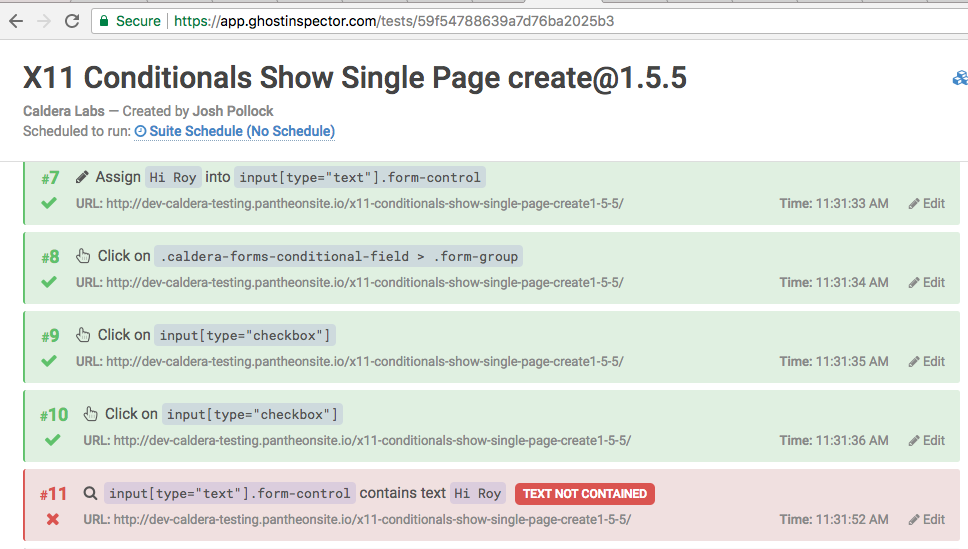This screenshot has height=549, width=968.
Task: Click the step number #9
Action: 51,336
